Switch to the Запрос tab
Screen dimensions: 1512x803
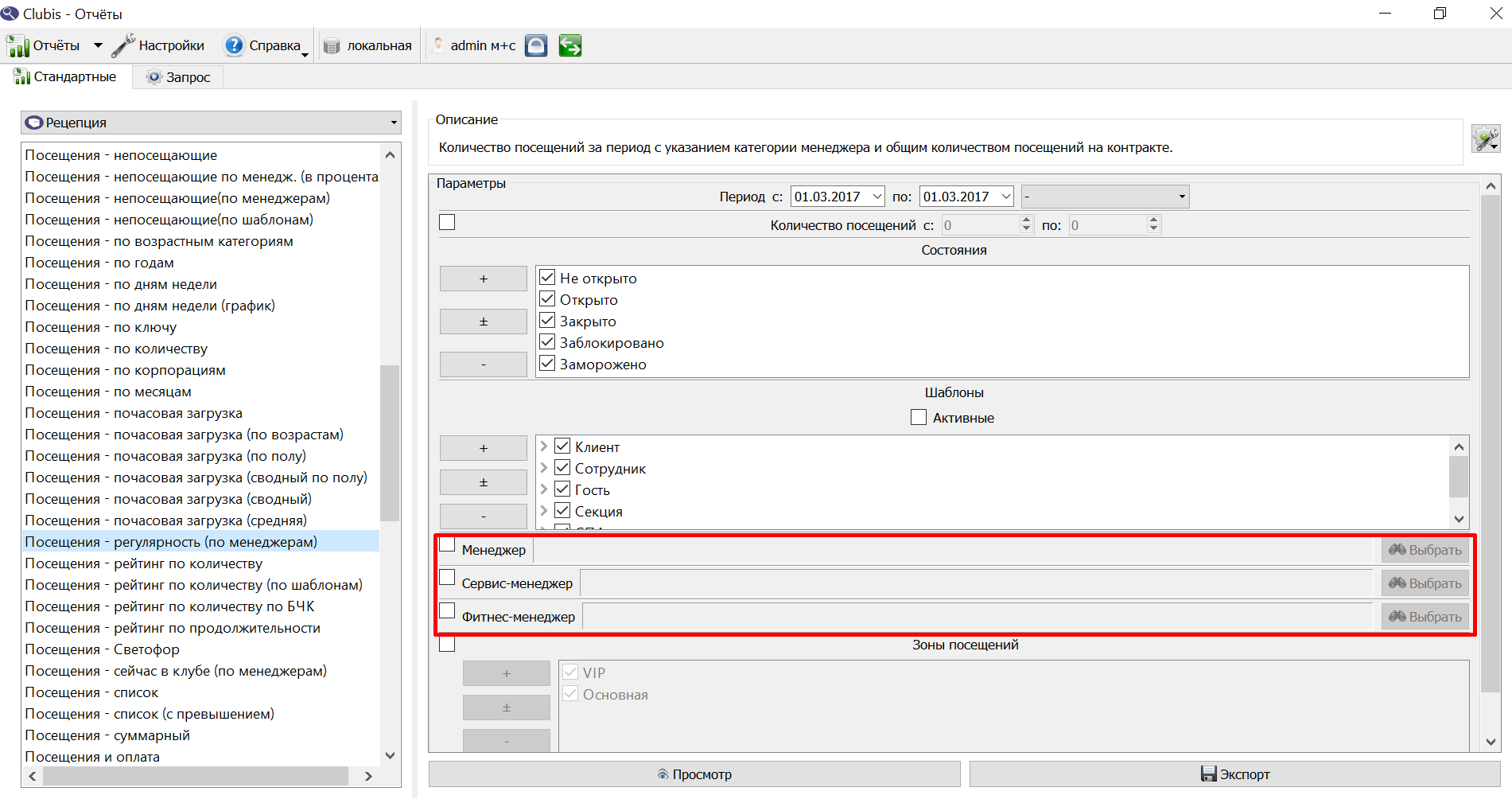point(178,77)
